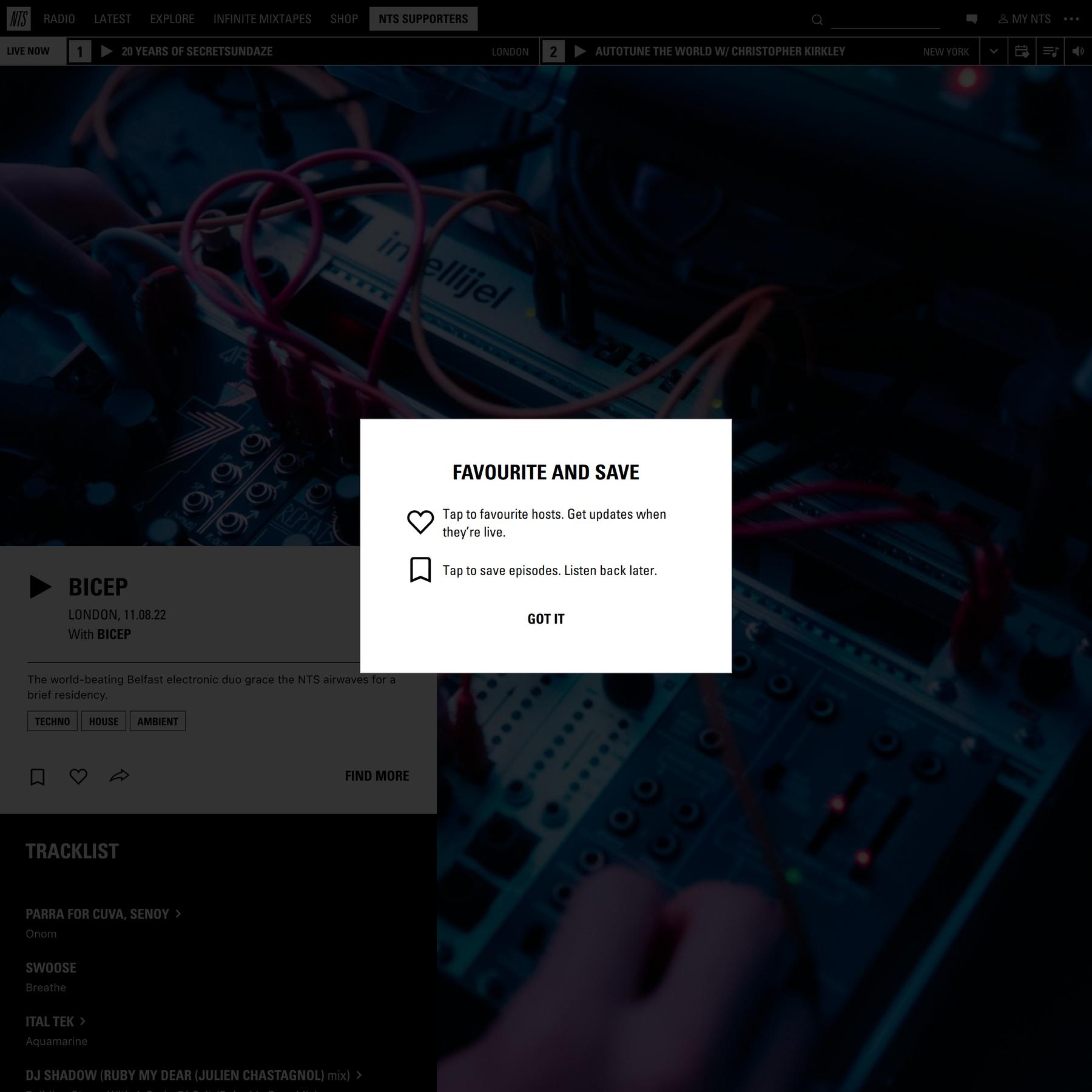Open My NTS account link
The width and height of the screenshot is (1092, 1092).
(1025, 19)
